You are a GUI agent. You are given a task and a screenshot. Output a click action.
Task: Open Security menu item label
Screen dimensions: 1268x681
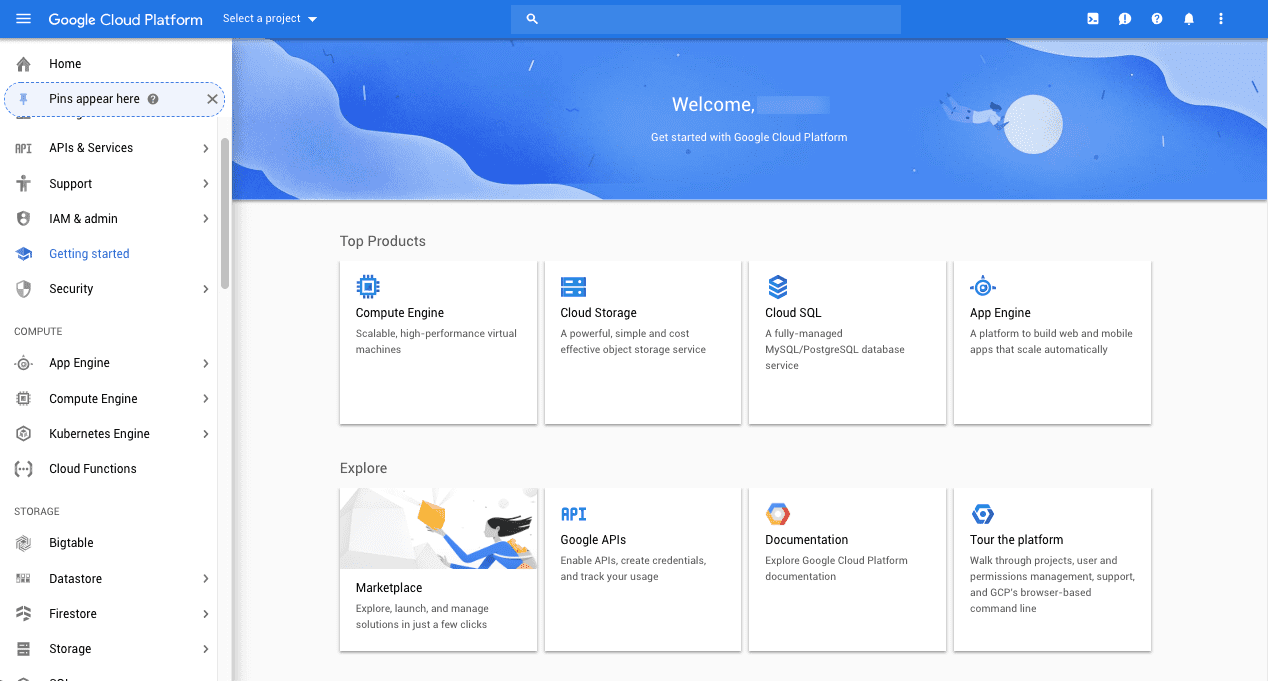[71, 289]
